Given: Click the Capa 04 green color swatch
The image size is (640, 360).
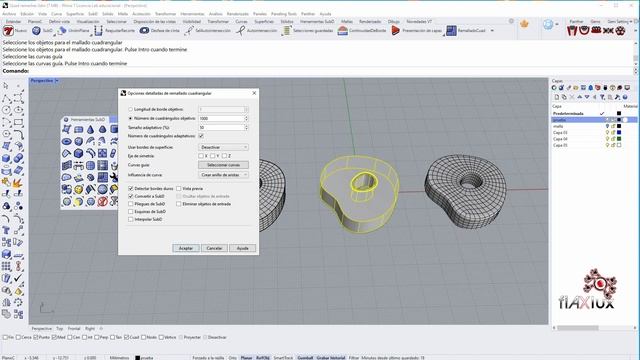Looking at the screenshot, I should click(619, 139).
